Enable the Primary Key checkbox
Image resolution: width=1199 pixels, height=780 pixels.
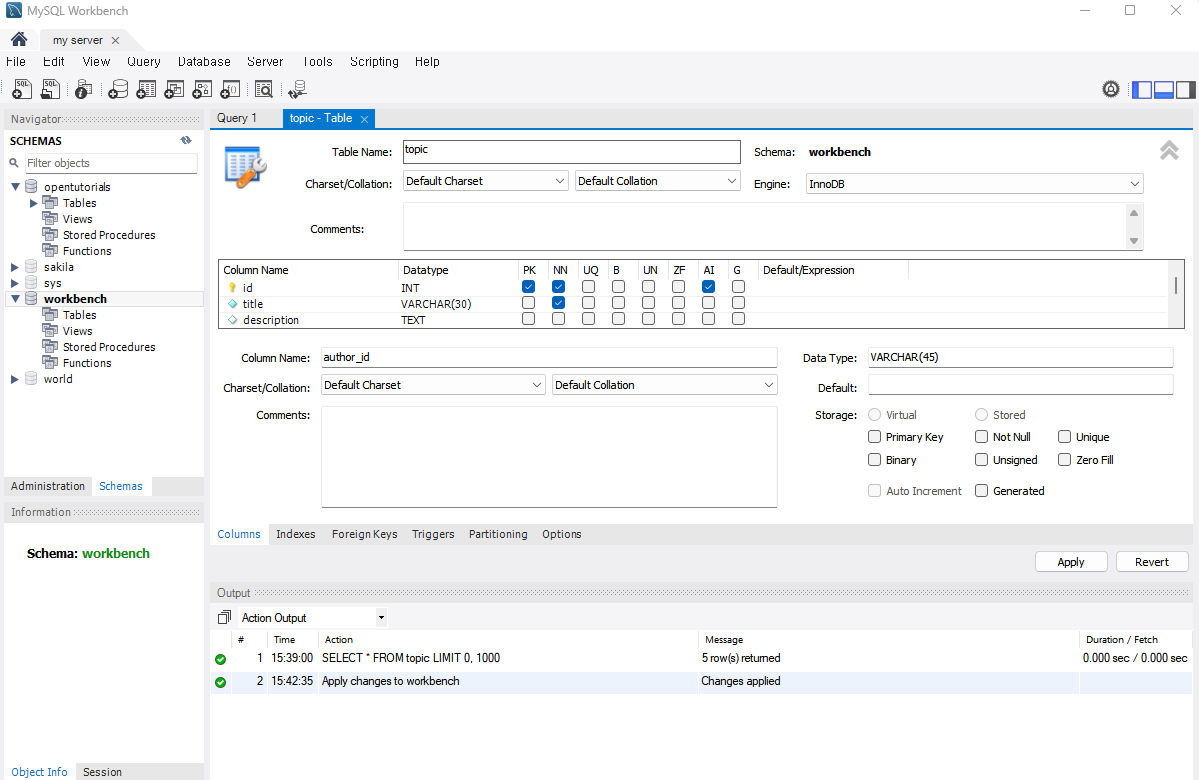pyautogui.click(x=875, y=437)
